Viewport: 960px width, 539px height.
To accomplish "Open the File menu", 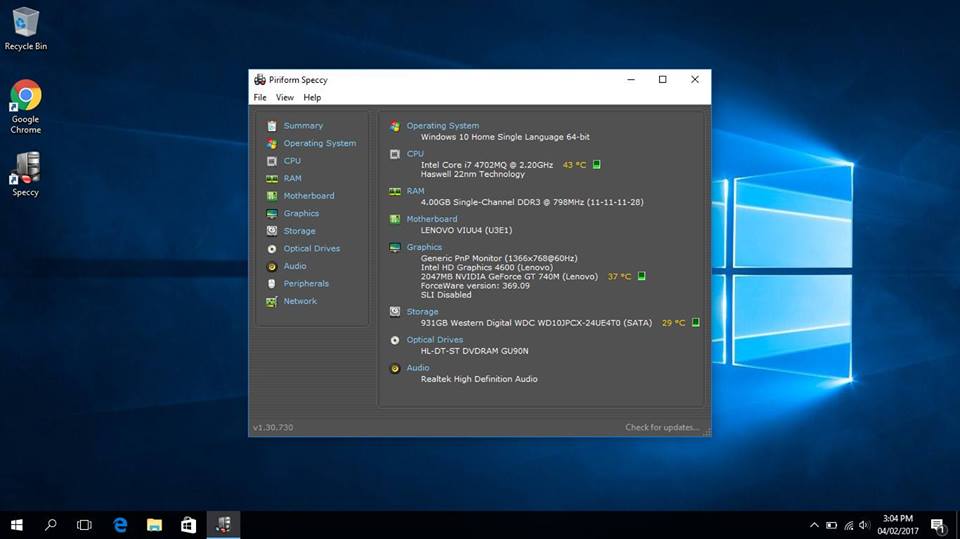I will tap(260, 97).
